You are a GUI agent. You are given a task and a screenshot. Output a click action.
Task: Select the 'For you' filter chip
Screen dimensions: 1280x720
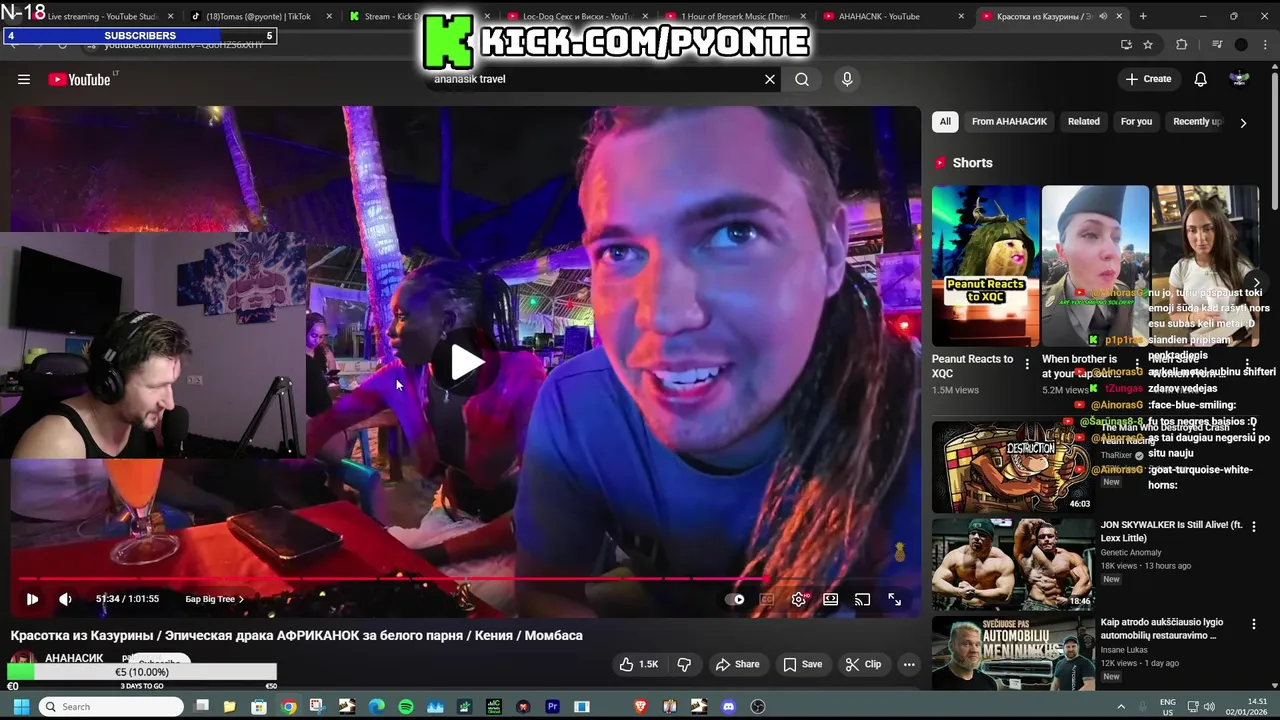[1136, 122]
